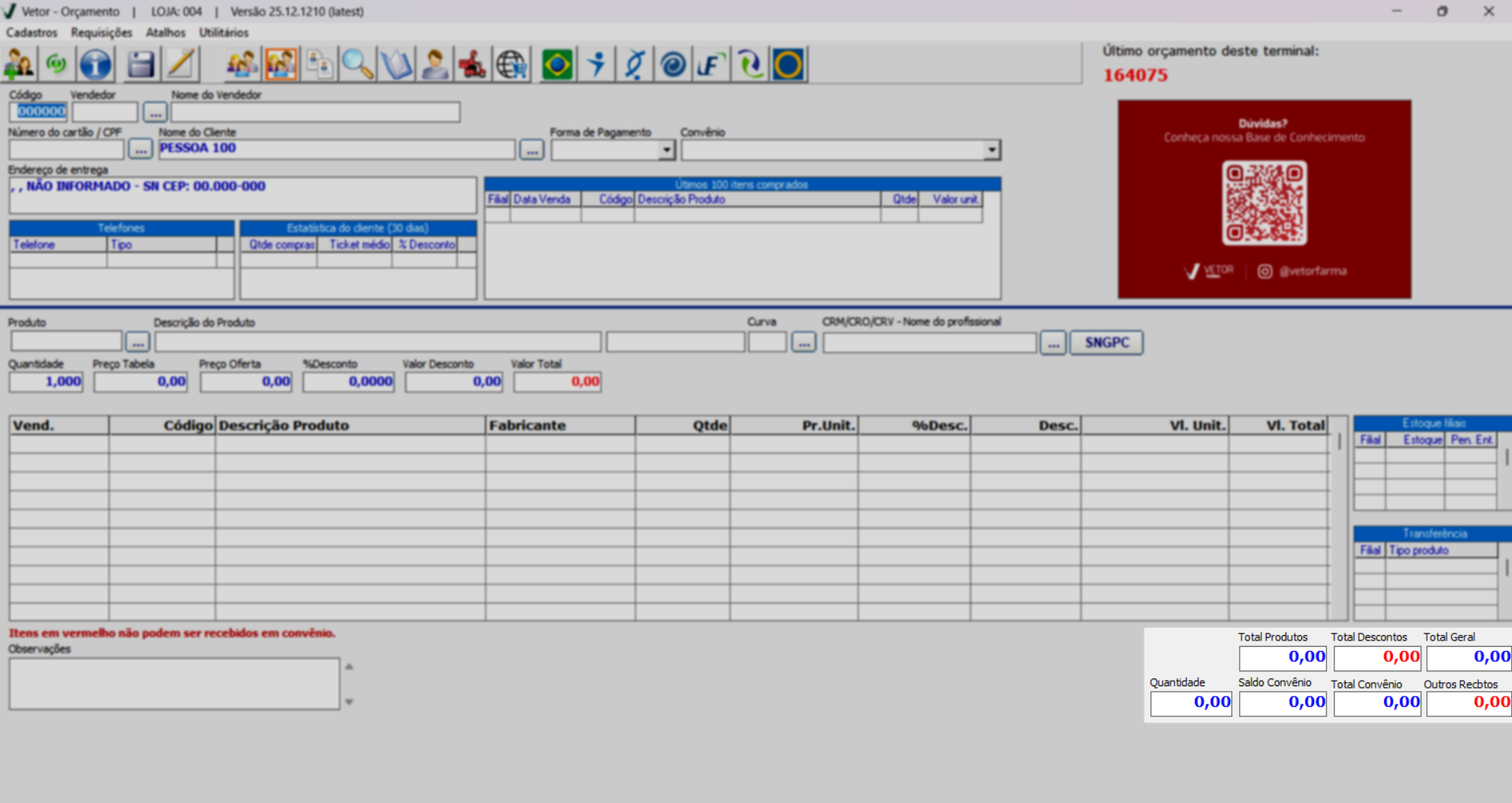Click the Observações text area
1512x803 pixels.
point(174,684)
